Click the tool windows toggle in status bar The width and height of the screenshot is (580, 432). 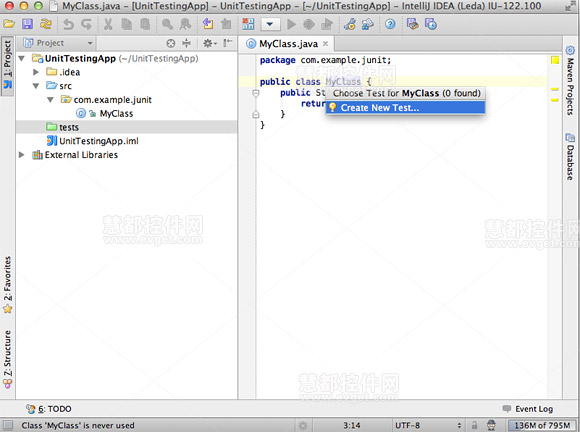[x=8, y=425]
